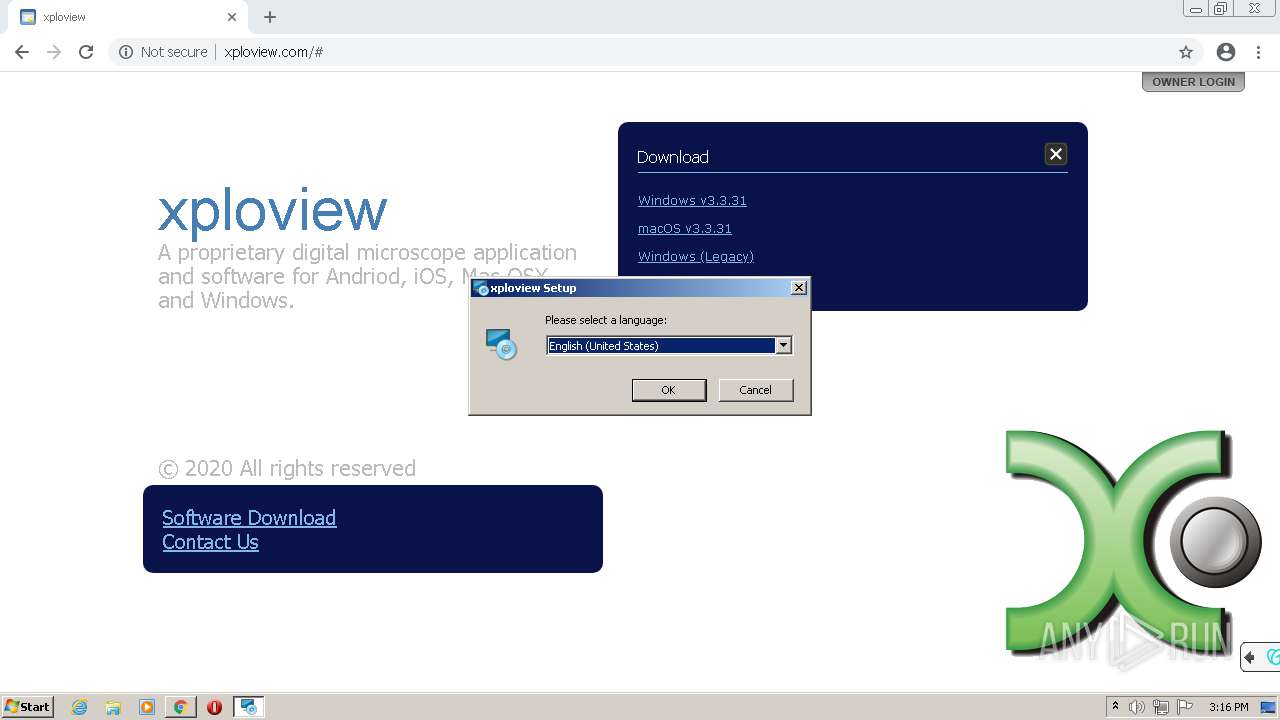Open network connection tray icon
Viewport: 1280px width, 720px height.
(1161, 707)
